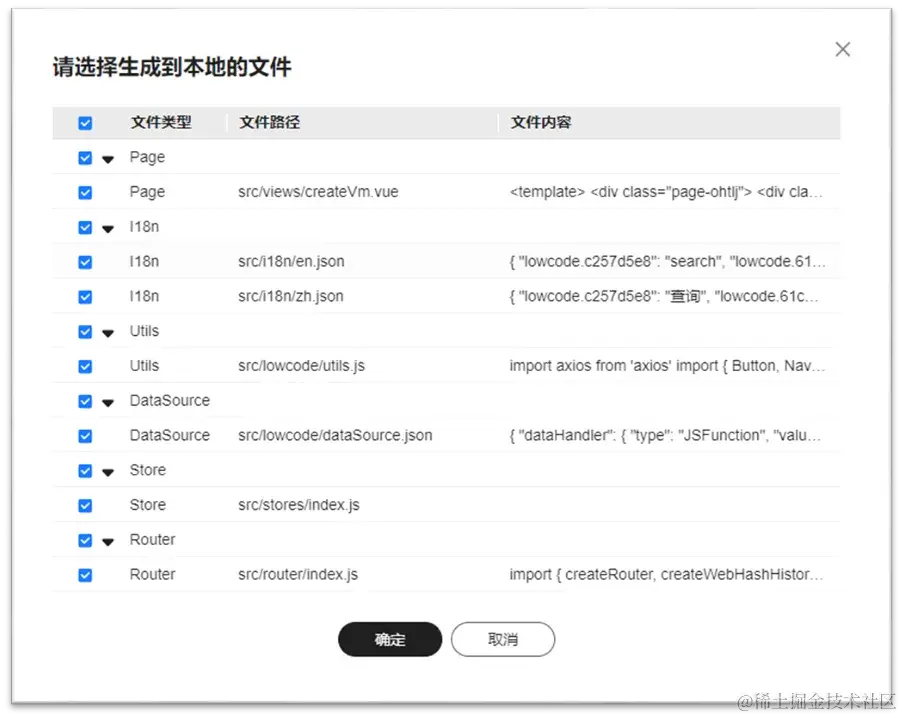The image size is (903, 718).
Task: Deselect the Router group checkbox
Action: coord(85,540)
